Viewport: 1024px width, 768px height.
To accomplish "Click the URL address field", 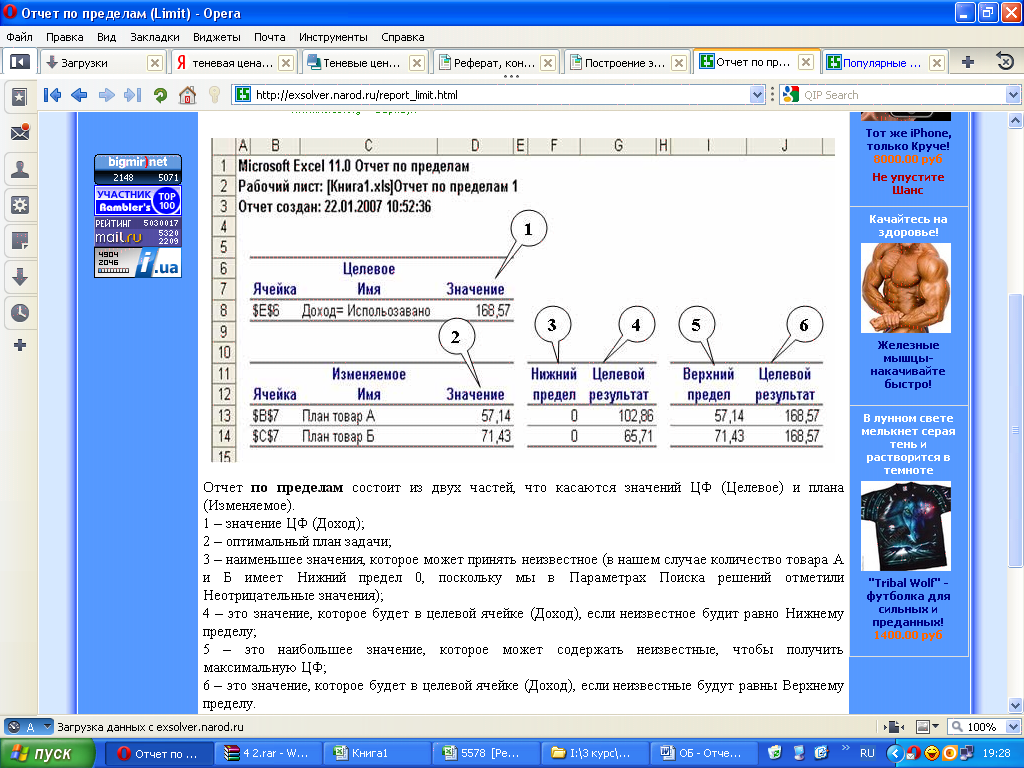I will (500, 95).
